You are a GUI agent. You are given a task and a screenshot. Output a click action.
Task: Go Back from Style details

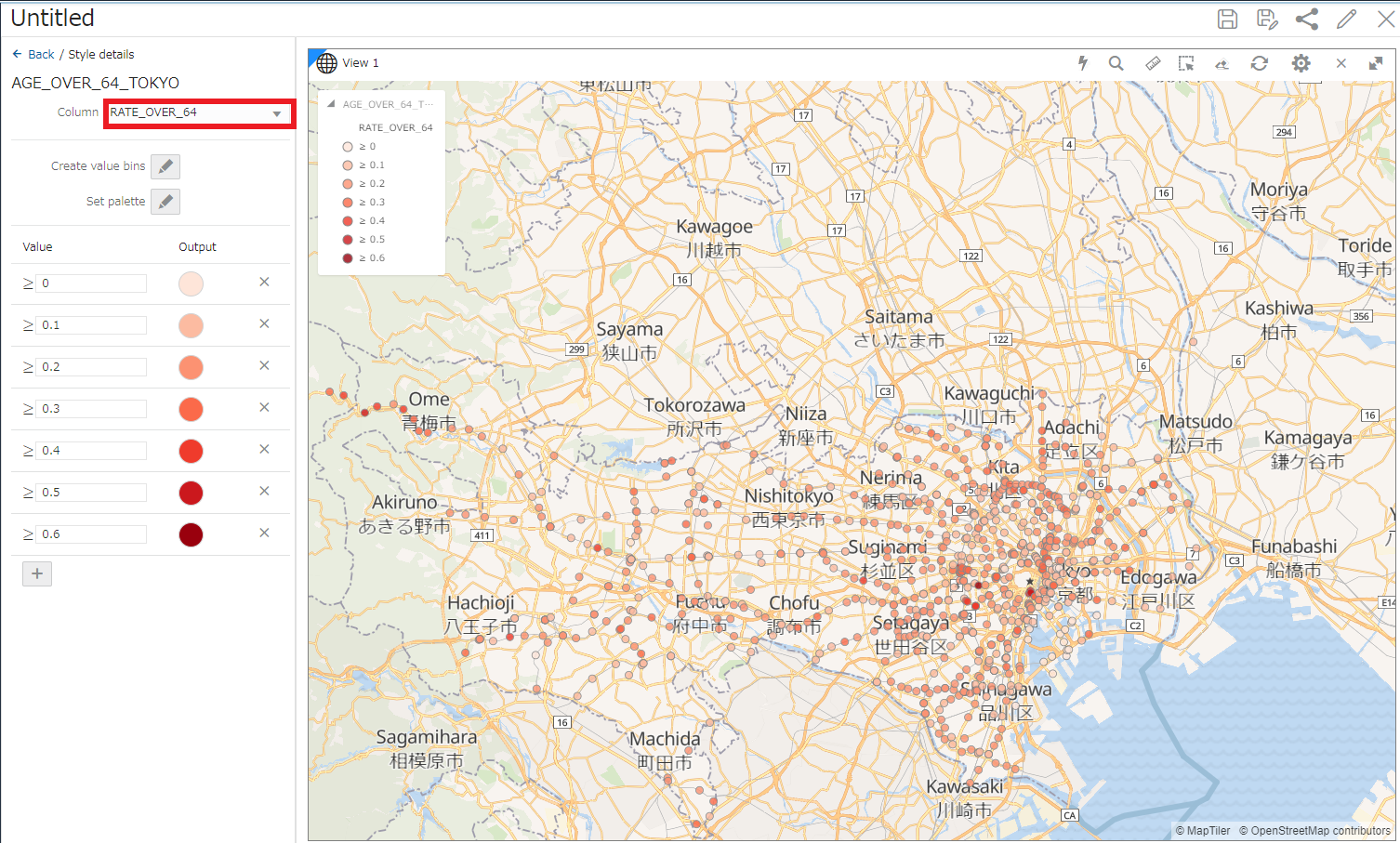33,54
